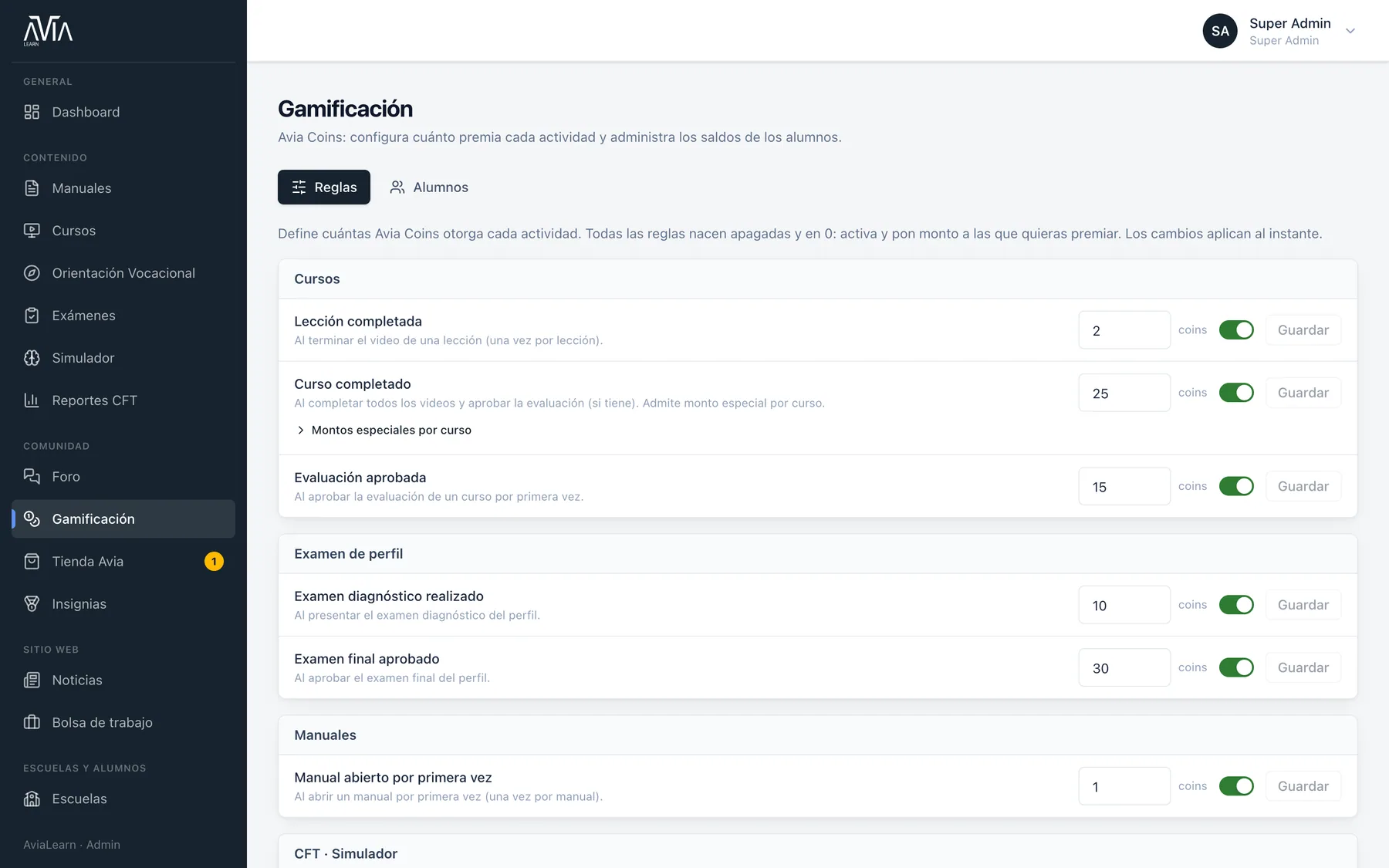Focus the Examen diagnóstico coins input
The width and height of the screenshot is (1389, 868).
coord(1124,605)
